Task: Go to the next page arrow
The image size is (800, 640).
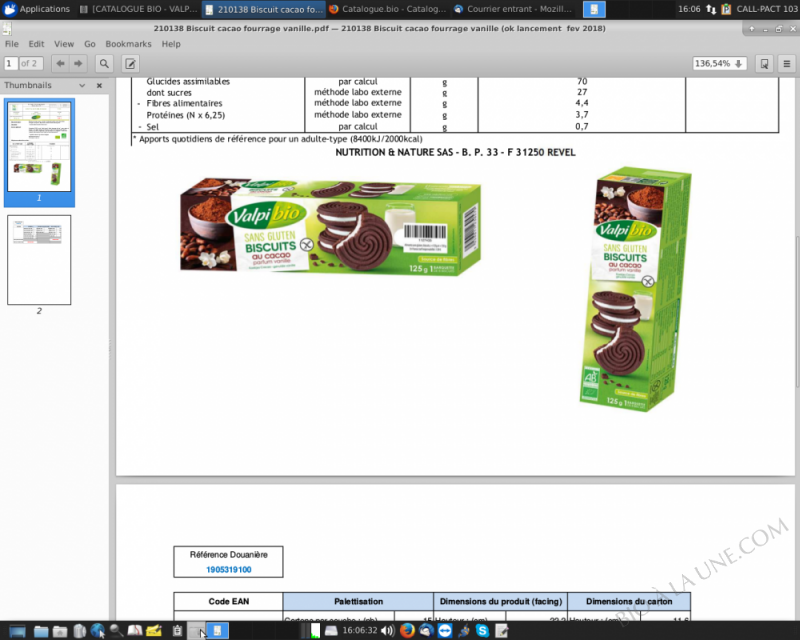Action: [78, 64]
